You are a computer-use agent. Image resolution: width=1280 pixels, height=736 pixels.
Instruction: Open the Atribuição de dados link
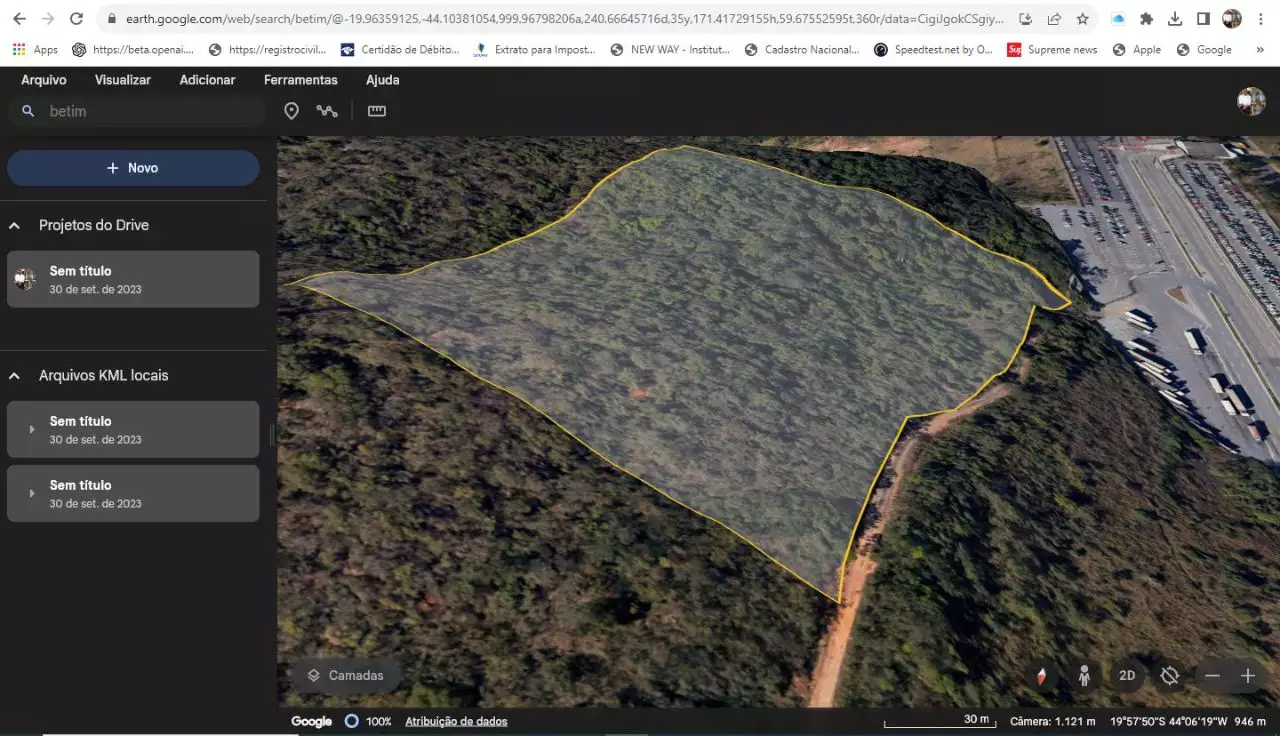coord(456,721)
